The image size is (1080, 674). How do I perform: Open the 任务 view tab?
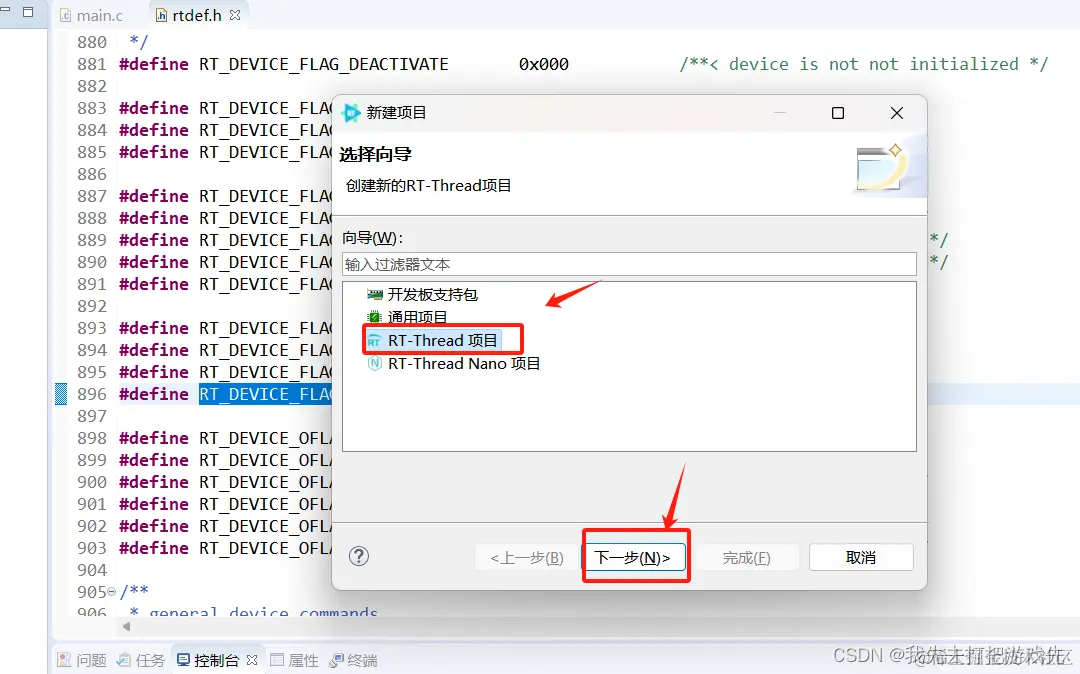click(x=141, y=660)
